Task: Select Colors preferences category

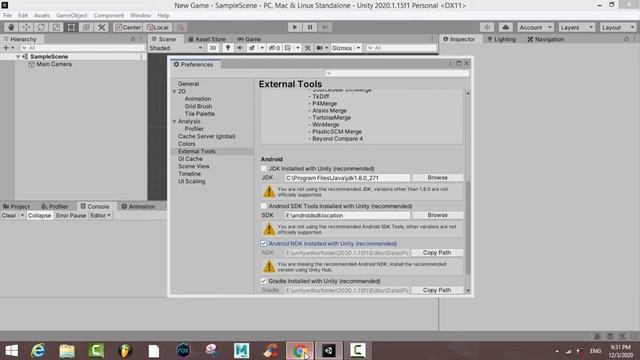Action: [187, 144]
